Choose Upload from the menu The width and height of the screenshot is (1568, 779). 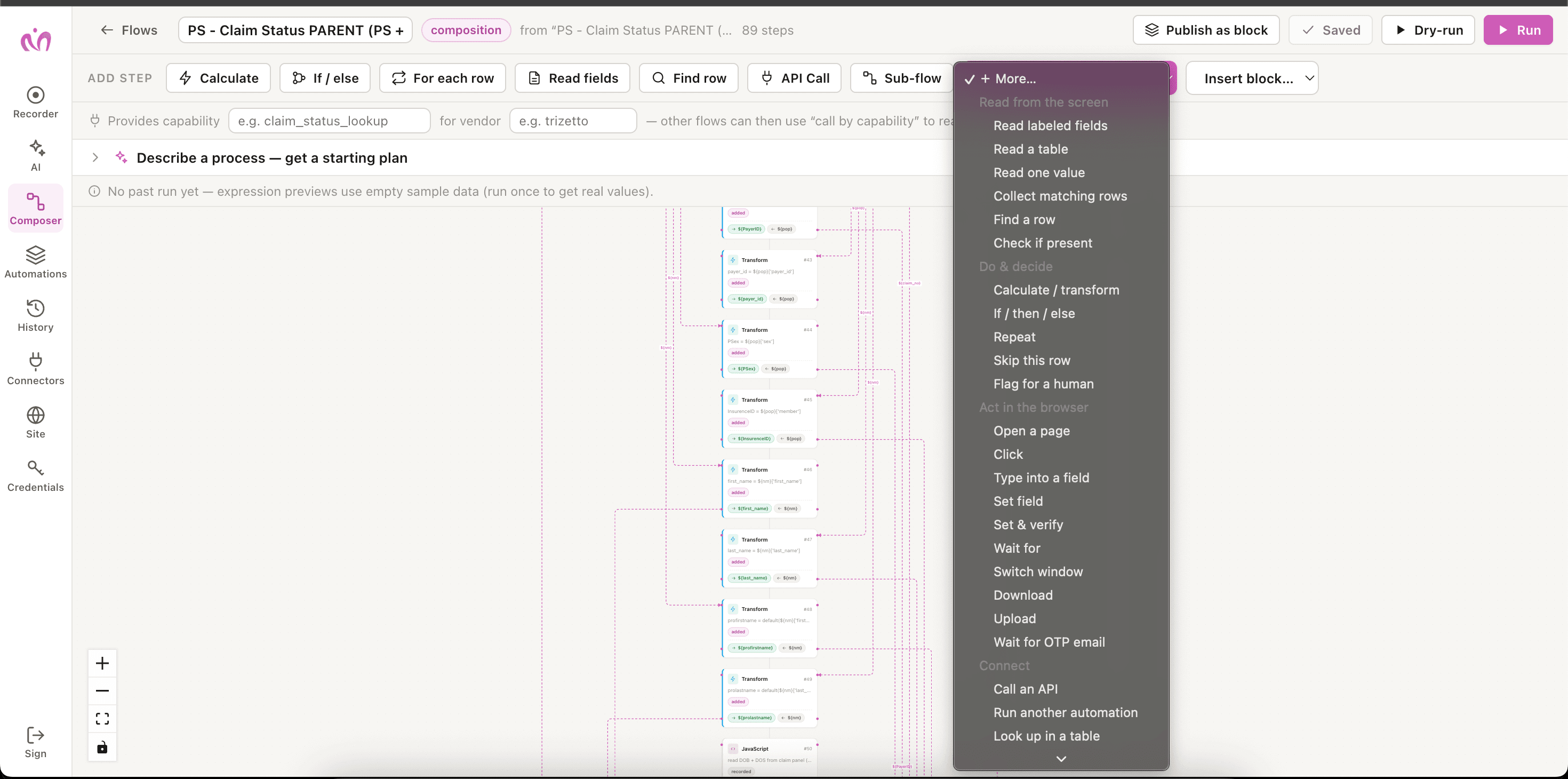(1061, 618)
